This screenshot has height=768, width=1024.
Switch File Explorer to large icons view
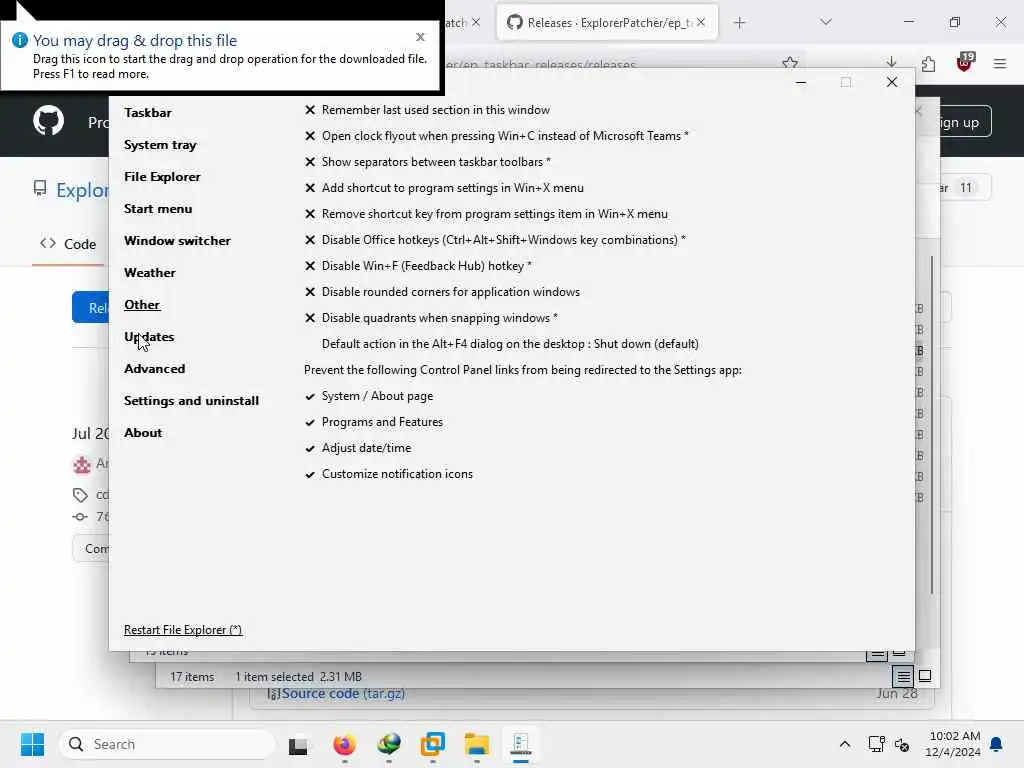pyautogui.click(x=925, y=676)
